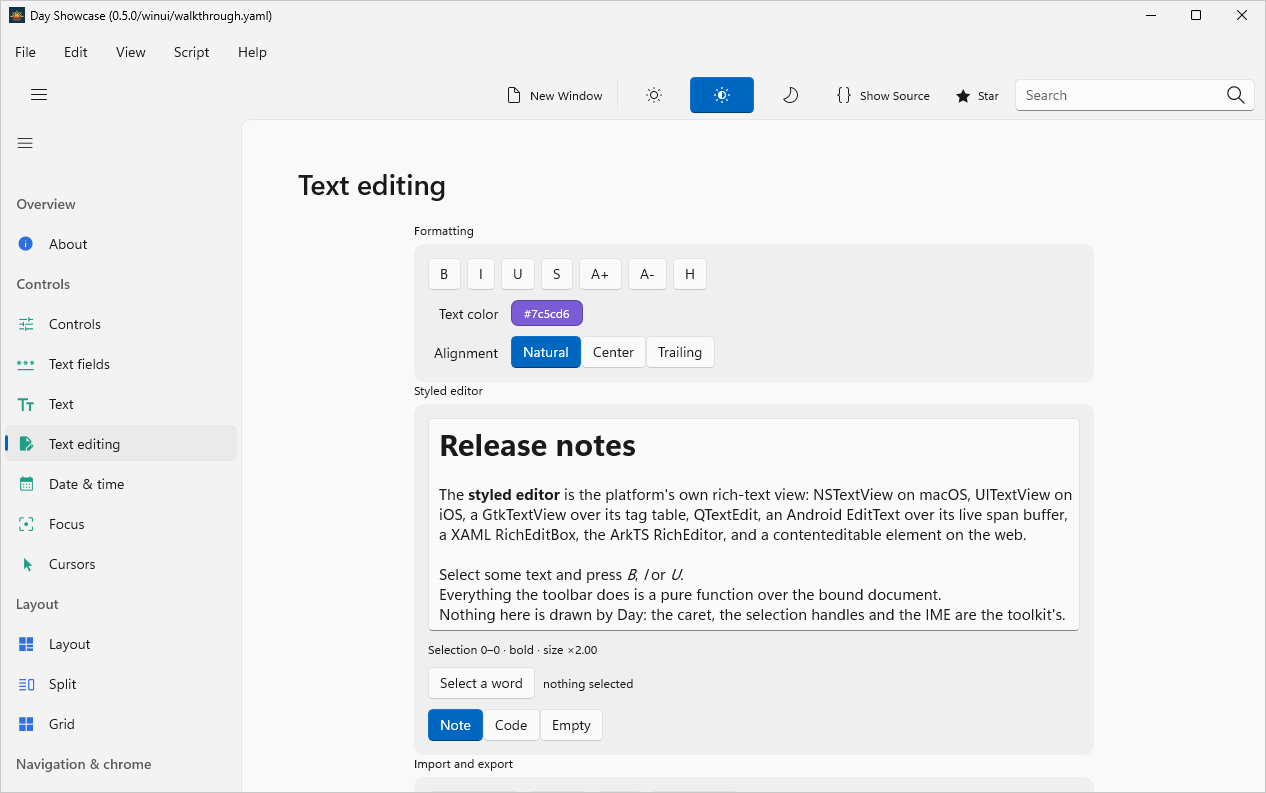This screenshot has width=1266, height=793.
Task: Open the Help menu
Action: tap(252, 52)
